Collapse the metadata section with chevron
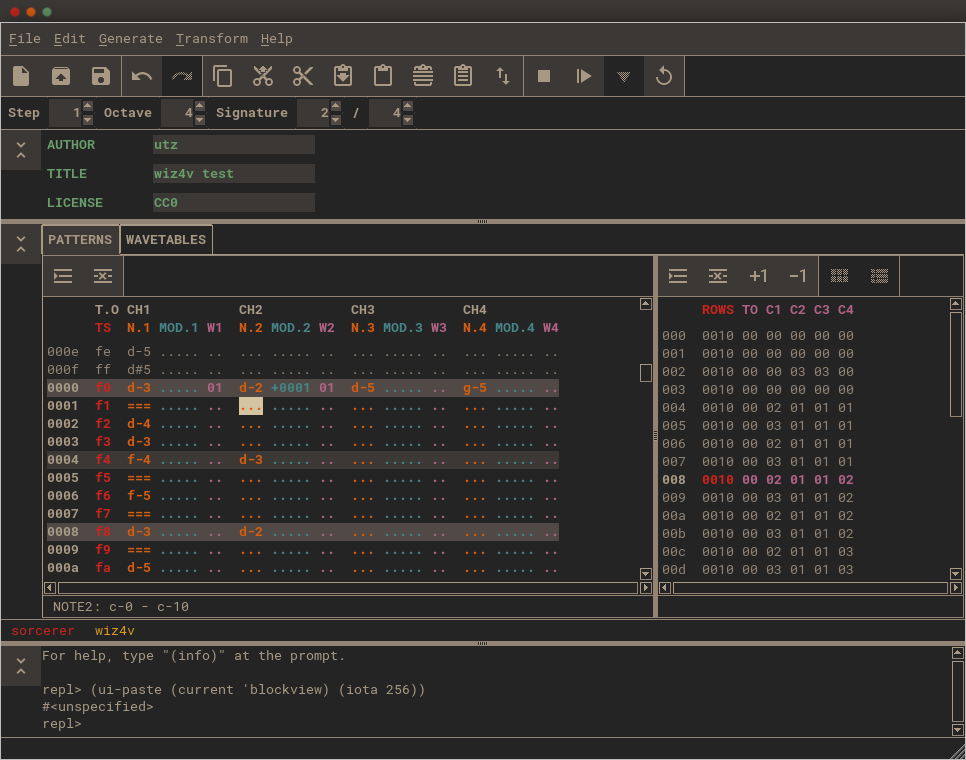Screen dimensions: 966x760 click(x=21, y=149)
